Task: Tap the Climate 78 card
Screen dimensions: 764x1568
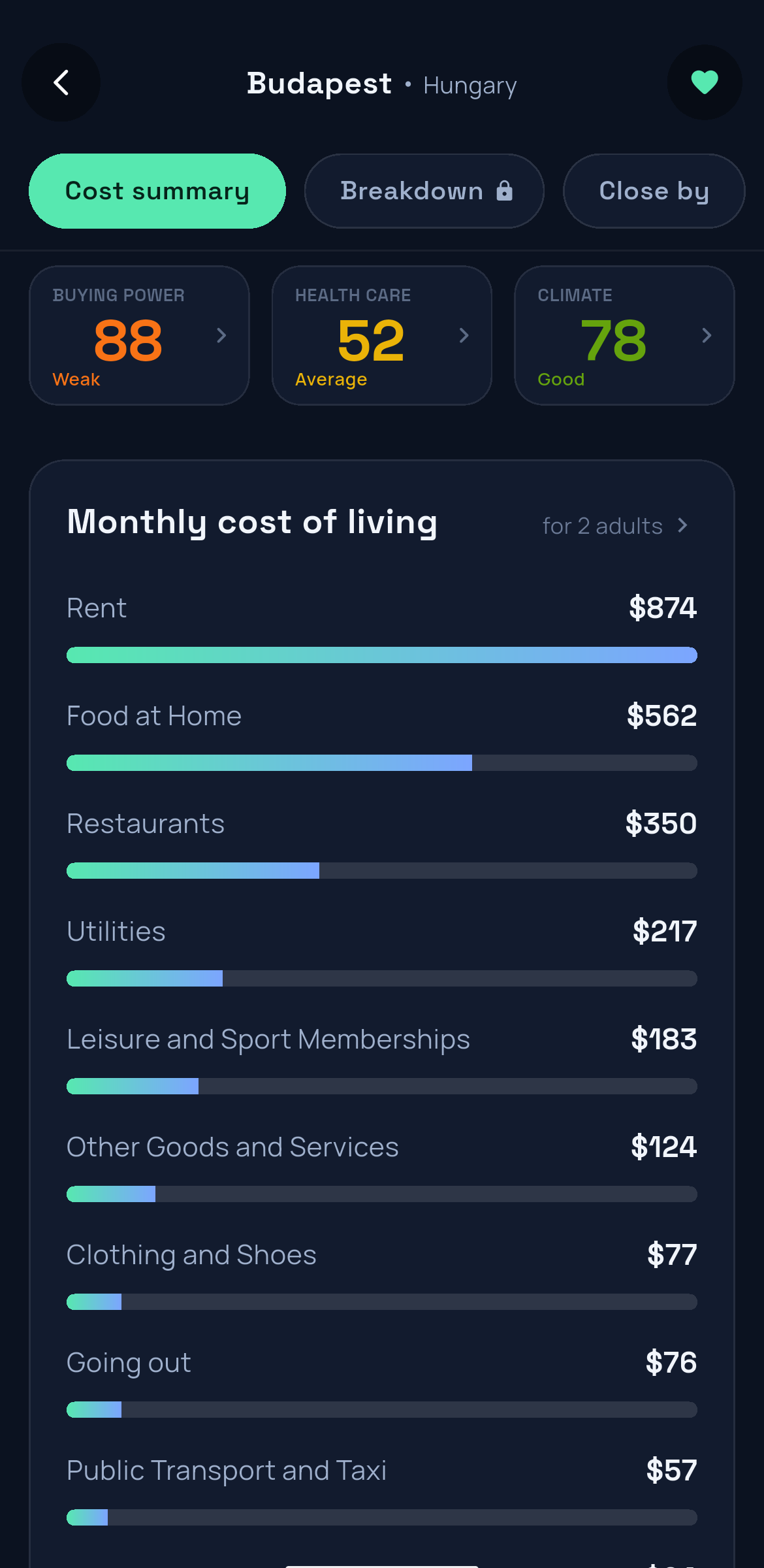Action: point(624,335)
